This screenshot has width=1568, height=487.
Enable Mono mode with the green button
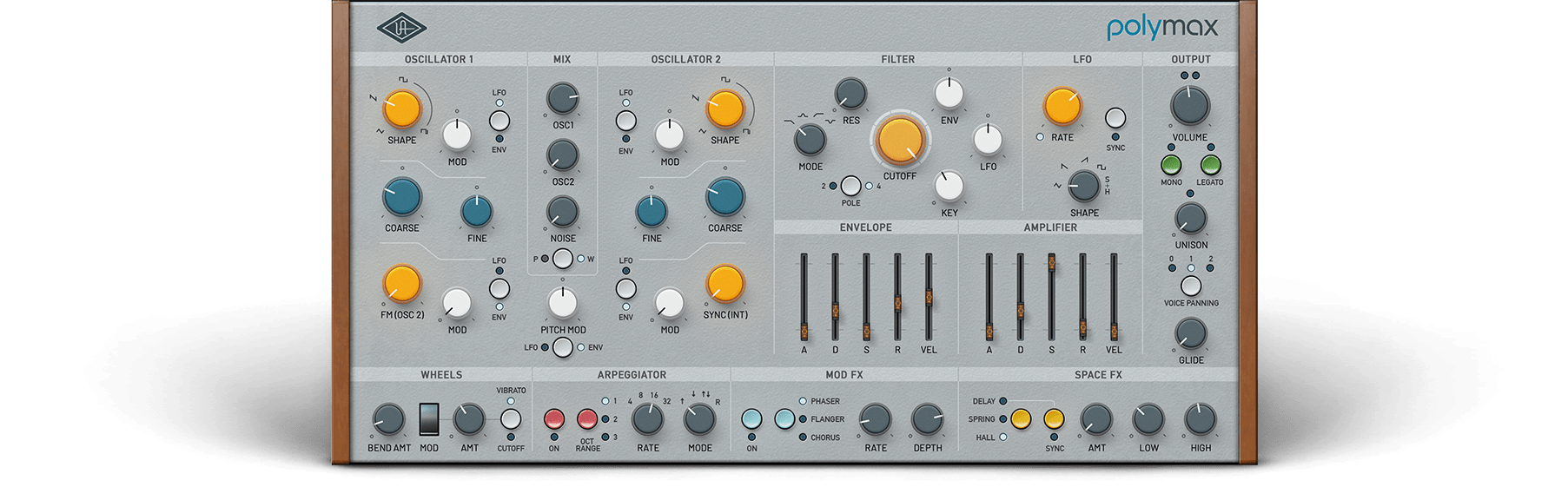point(1171,165)
